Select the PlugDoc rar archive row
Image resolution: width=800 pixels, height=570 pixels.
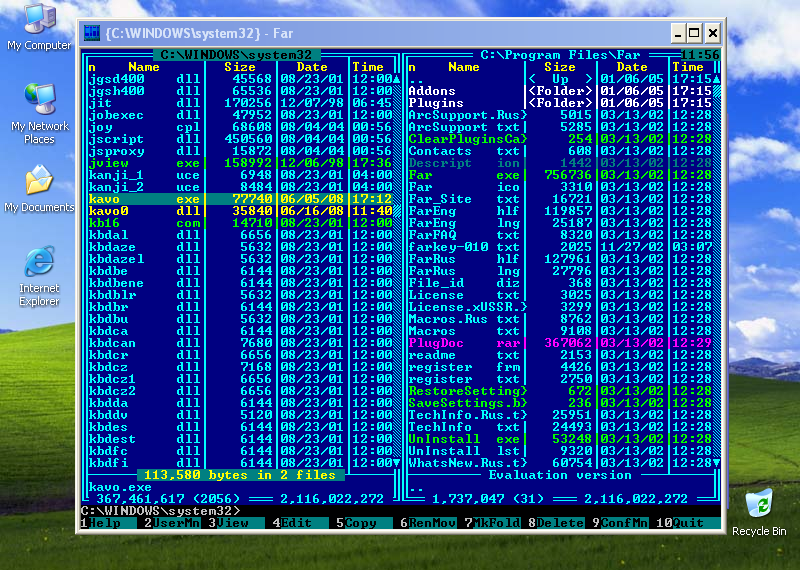pyautogui.click(x=560, y=343)
